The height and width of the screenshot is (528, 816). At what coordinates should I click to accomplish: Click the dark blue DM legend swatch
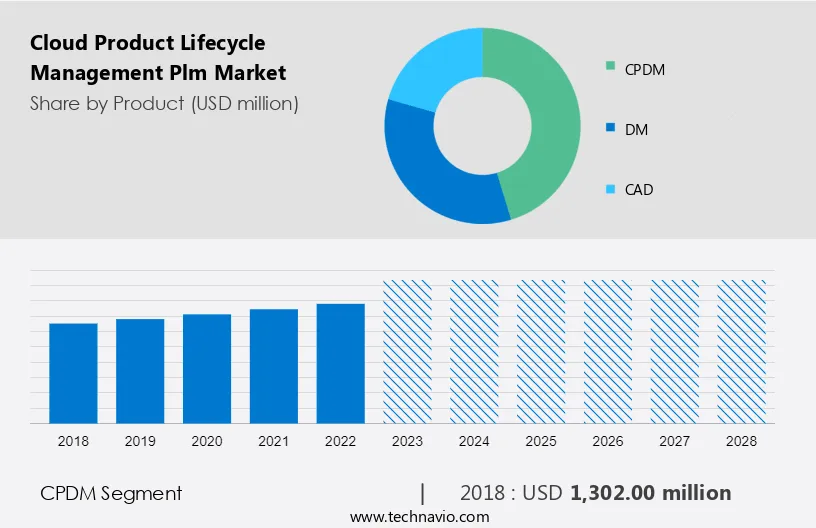click(610, 128)
